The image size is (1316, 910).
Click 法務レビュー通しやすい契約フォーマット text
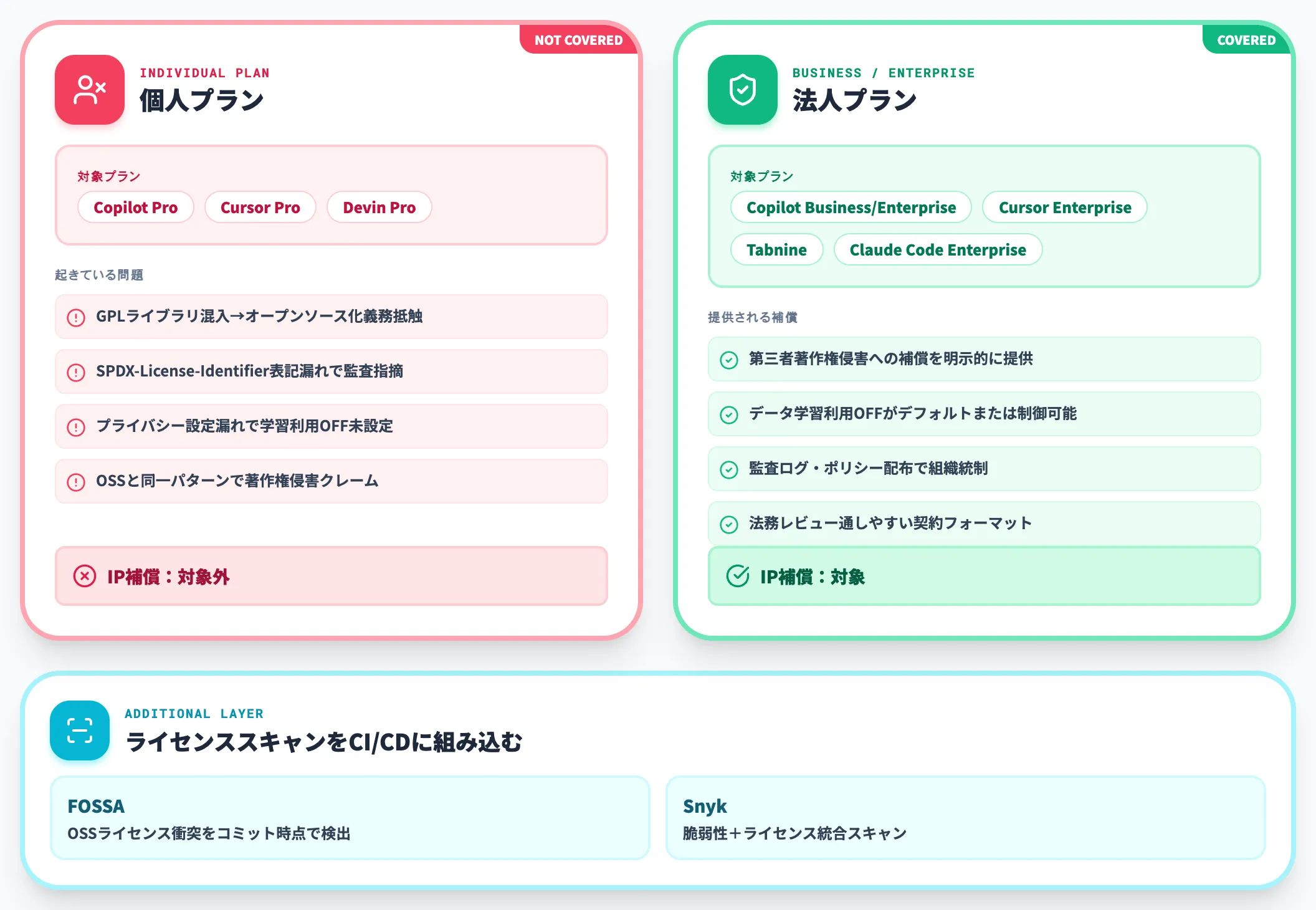[890, 523]
